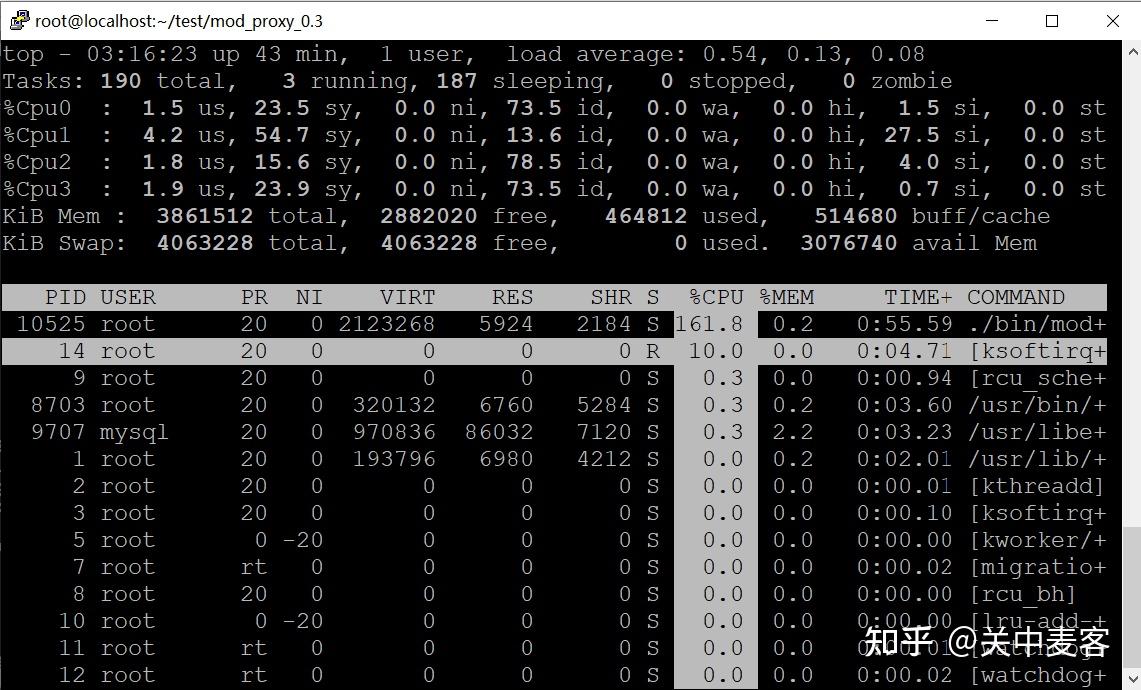Select the %MEM column header
This screenshot has width=1141, height=690.
tap(788, 297)
